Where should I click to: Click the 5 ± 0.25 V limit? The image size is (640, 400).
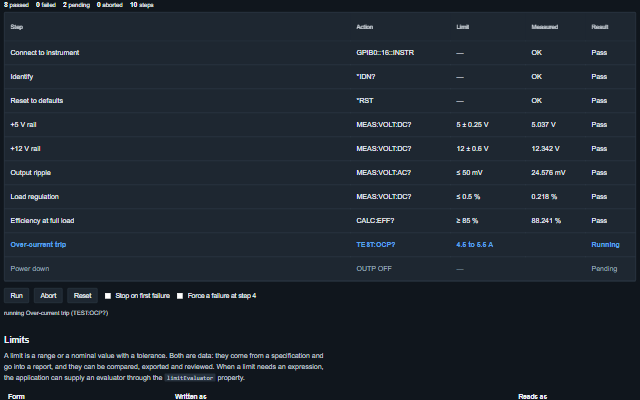(472, 124)
